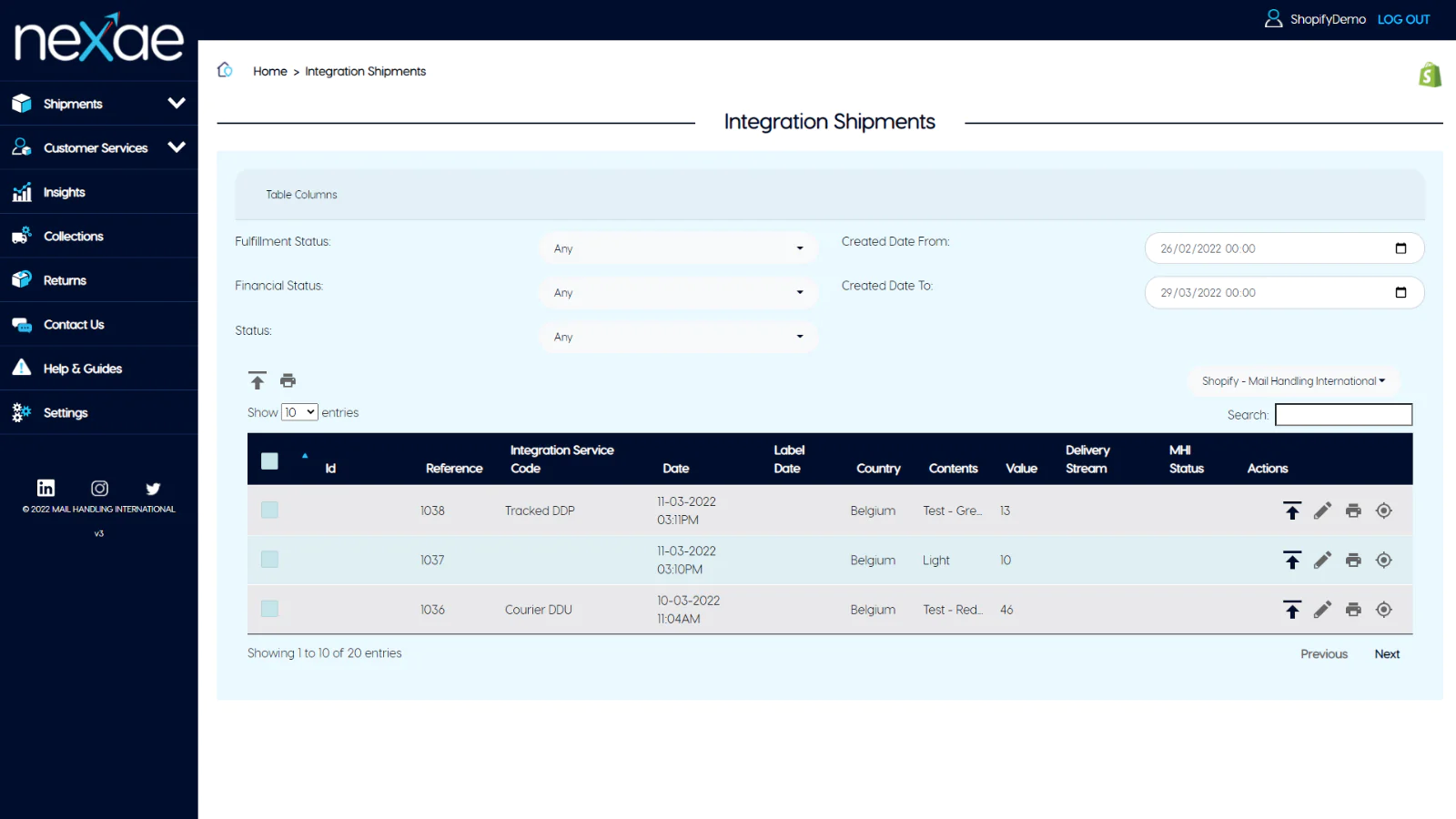Click the Shipments box icon in the sidebar
Screen dimensions: 1456x819
22,103
